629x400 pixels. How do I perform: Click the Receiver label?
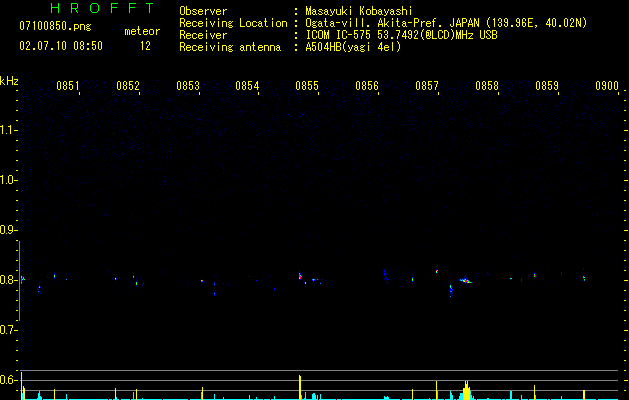203,35
